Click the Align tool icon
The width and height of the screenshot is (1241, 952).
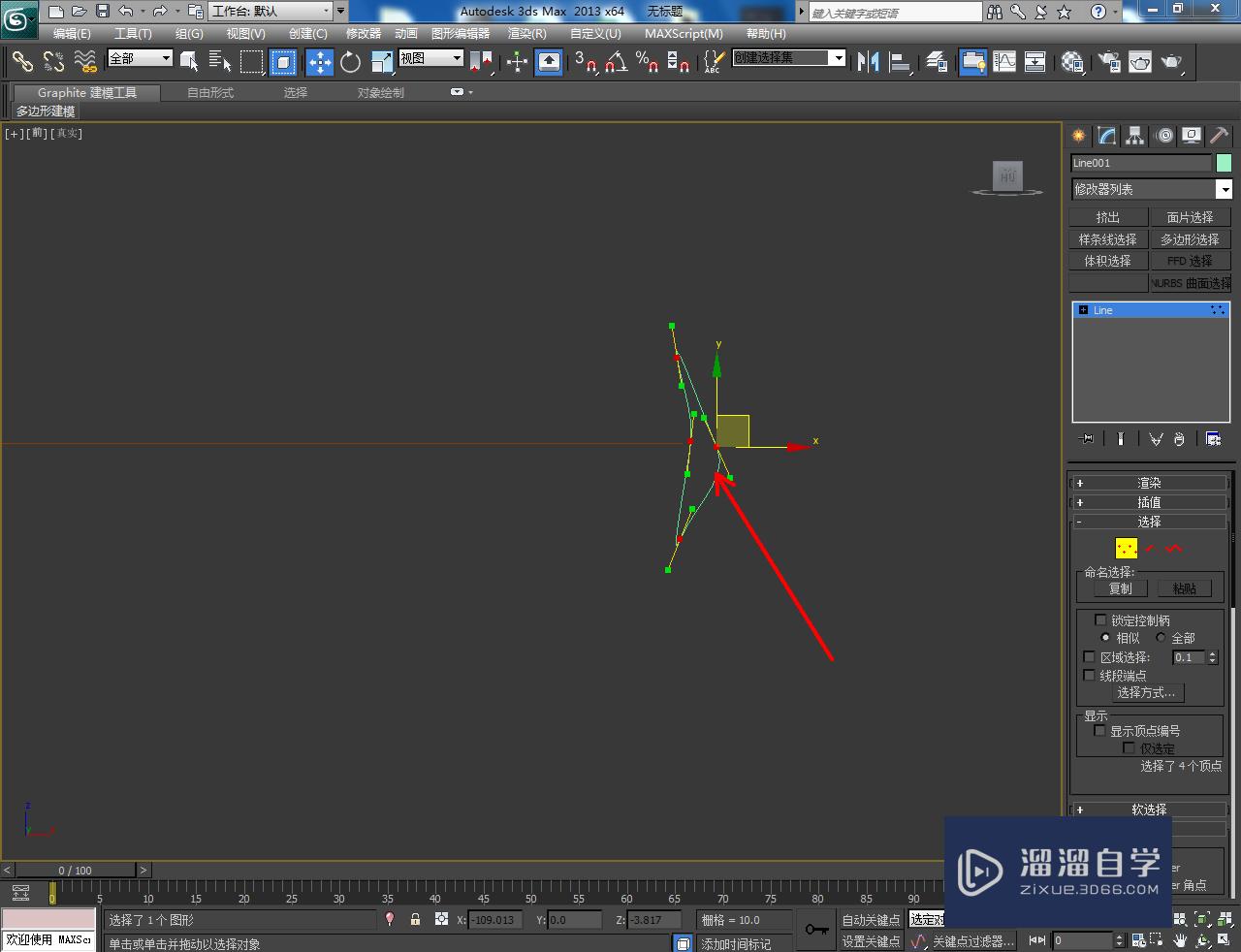[901, 62]
